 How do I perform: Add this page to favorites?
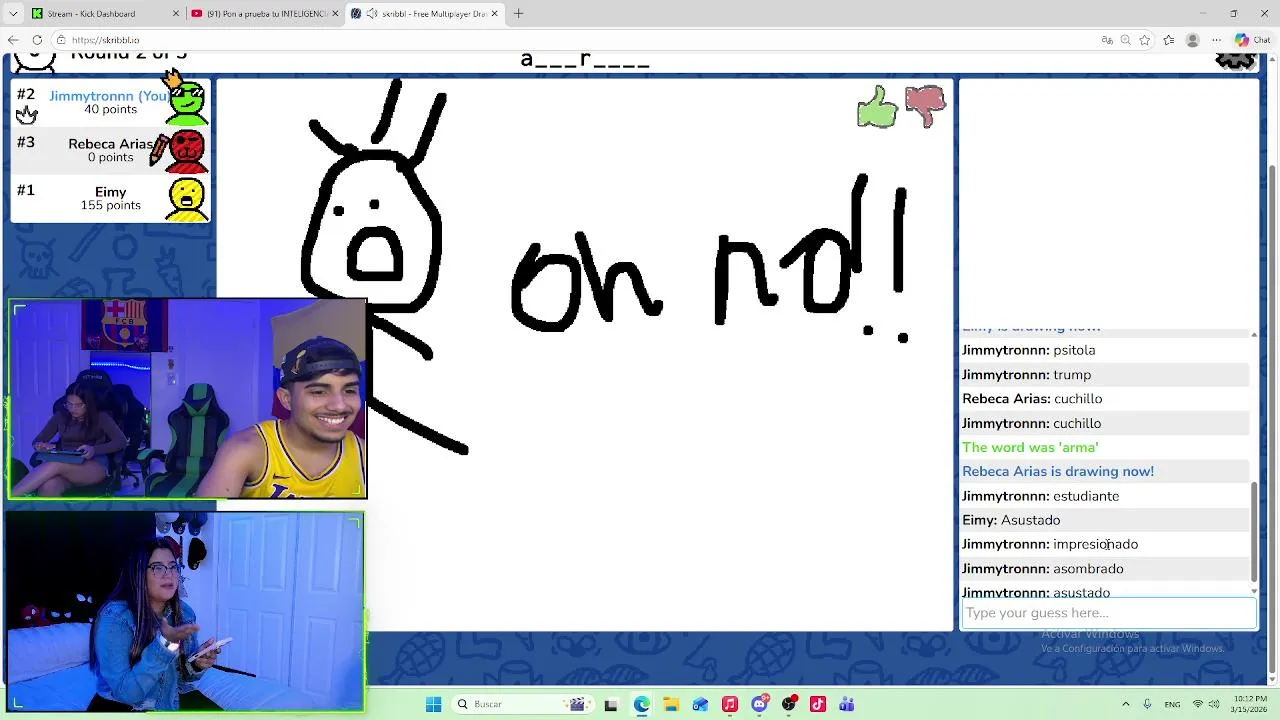pyautogui.click(x=1145, y=40)
